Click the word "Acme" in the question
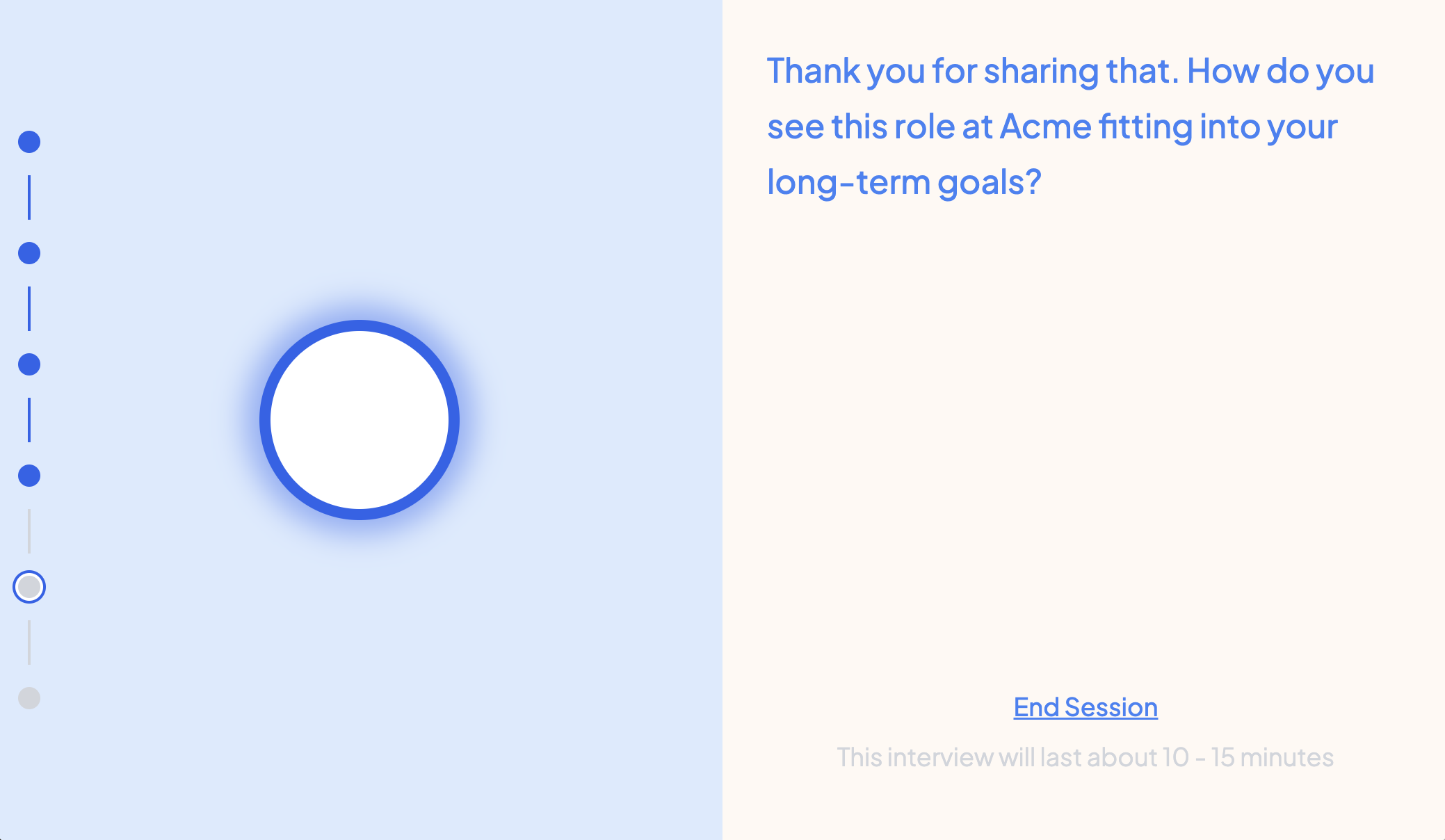Viewport: 1445px width, 840px height. tap(1045, 127)
